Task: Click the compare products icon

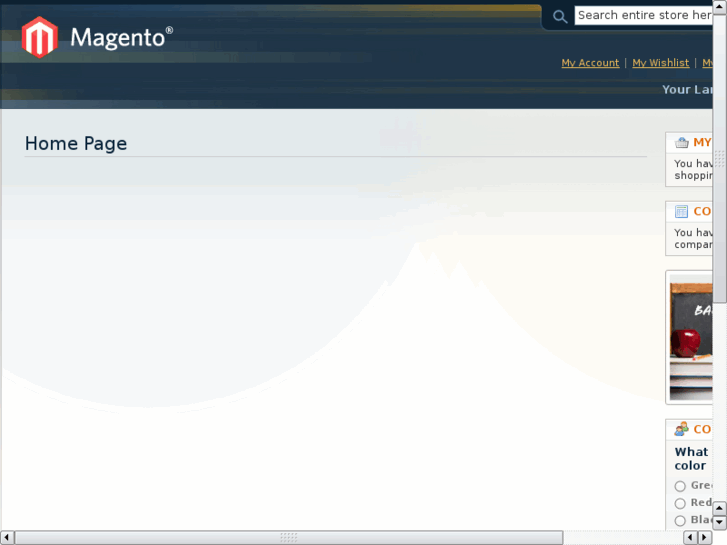Action: [x=681, y=212]
